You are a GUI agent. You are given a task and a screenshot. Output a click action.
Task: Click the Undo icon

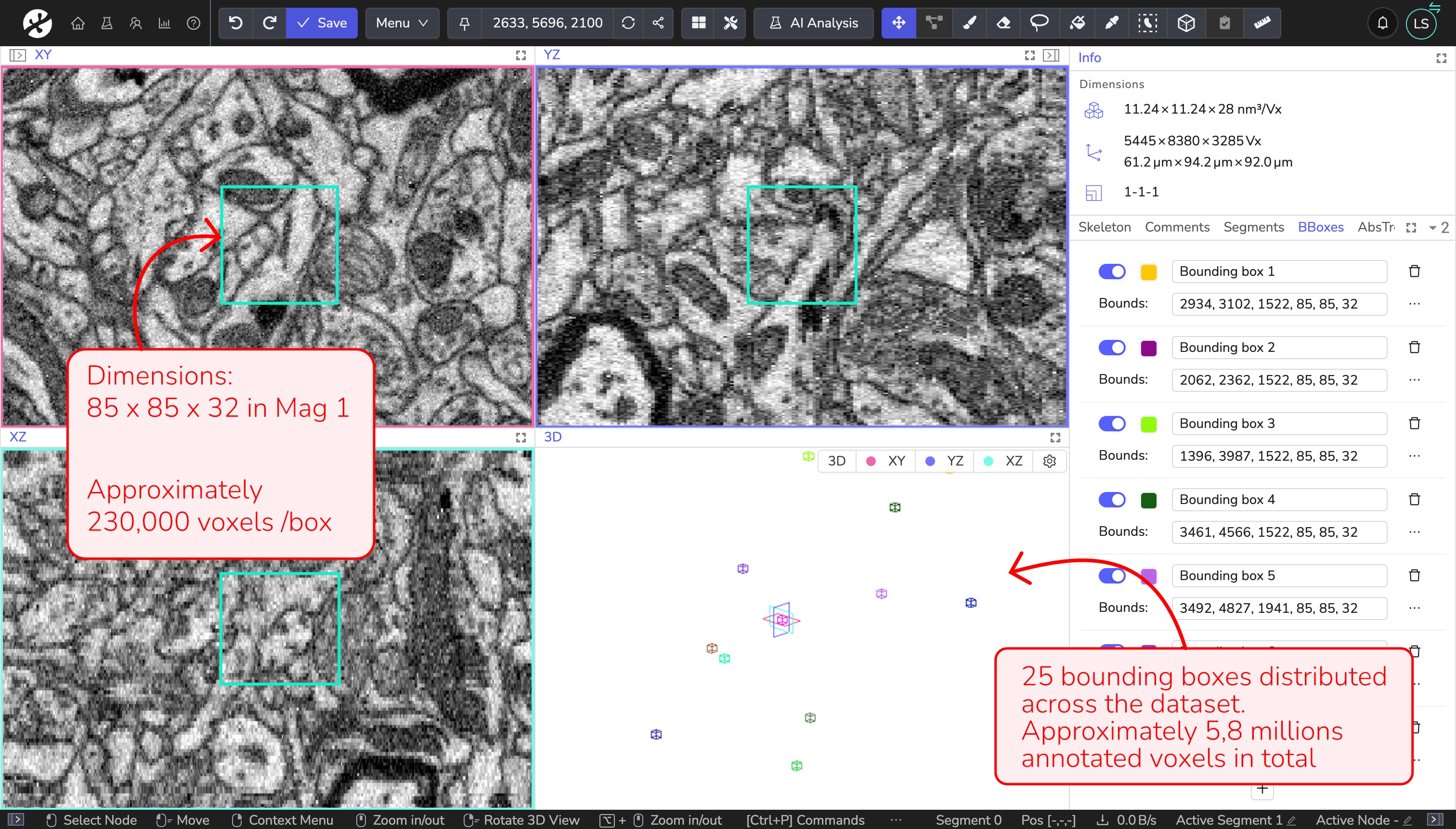236,23
